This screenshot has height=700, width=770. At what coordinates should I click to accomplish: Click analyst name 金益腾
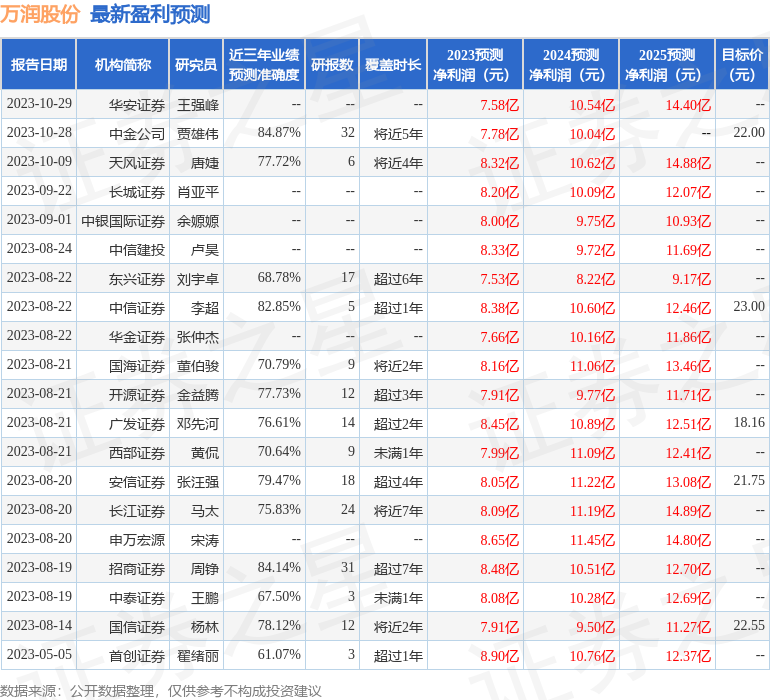(197, 394)
